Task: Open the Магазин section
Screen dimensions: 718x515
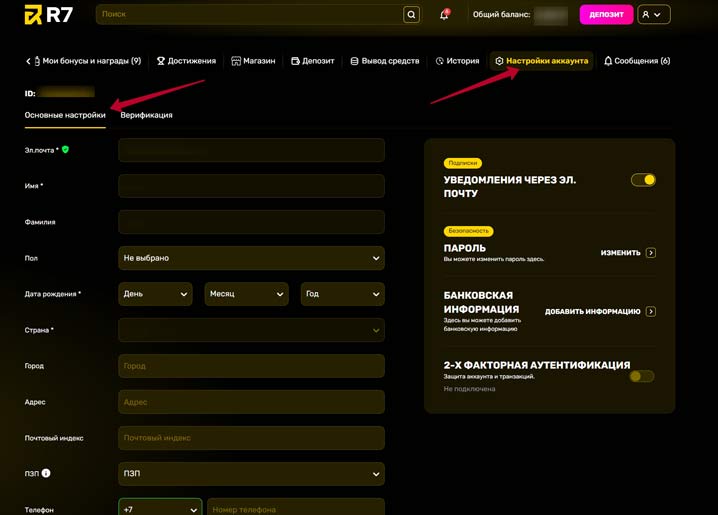Action: [x=253, y=61]
